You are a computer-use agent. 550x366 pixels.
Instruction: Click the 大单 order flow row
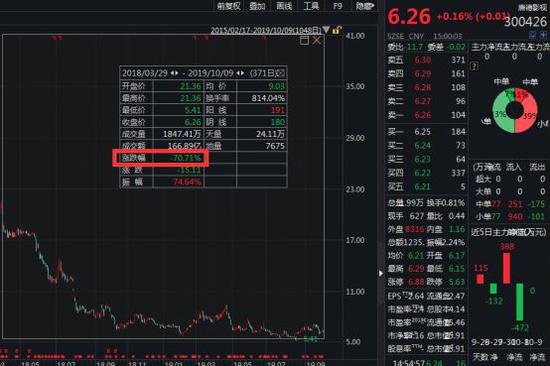[510, 192]
